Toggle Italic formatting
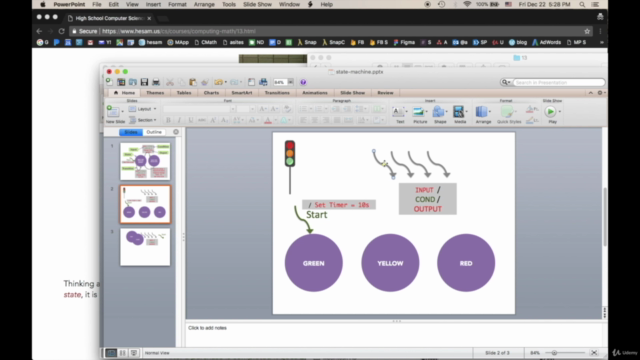The width and height of the screenshot is (640, 360). coord(179,120)
